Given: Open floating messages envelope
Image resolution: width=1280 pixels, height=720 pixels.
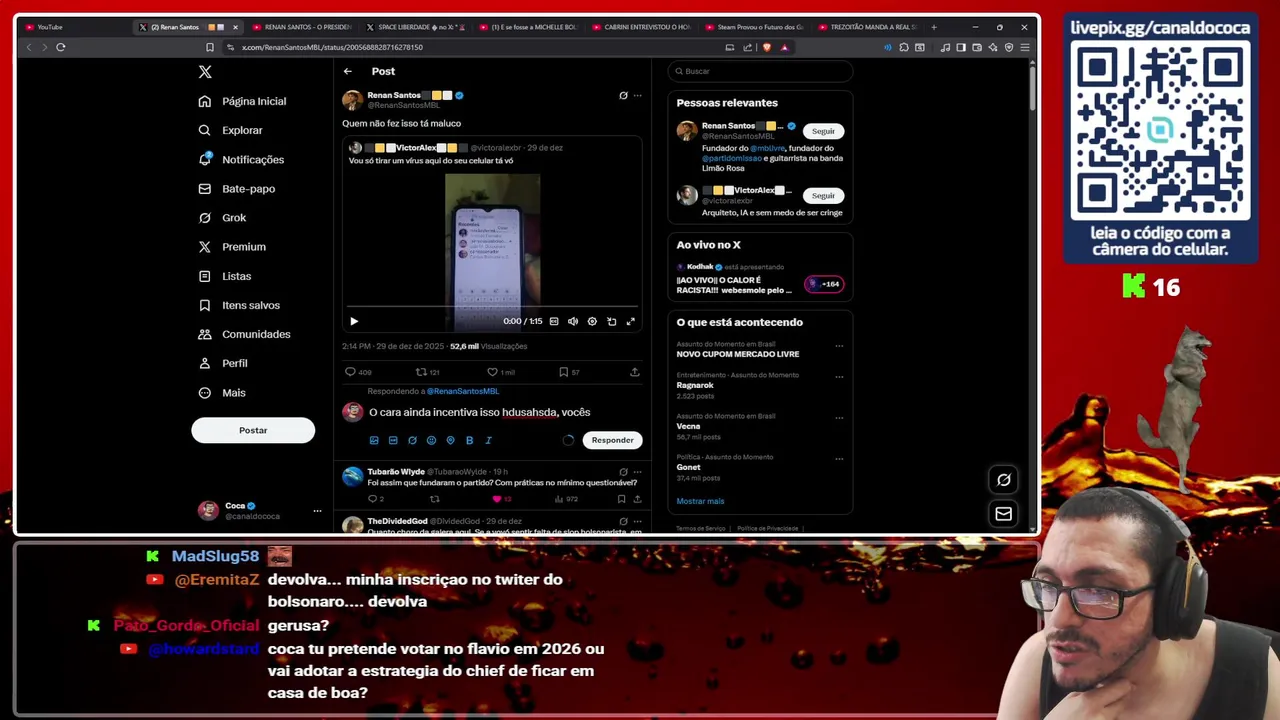Looking at the screenshot, I should pyautogui.click(x=1003, y=514).
